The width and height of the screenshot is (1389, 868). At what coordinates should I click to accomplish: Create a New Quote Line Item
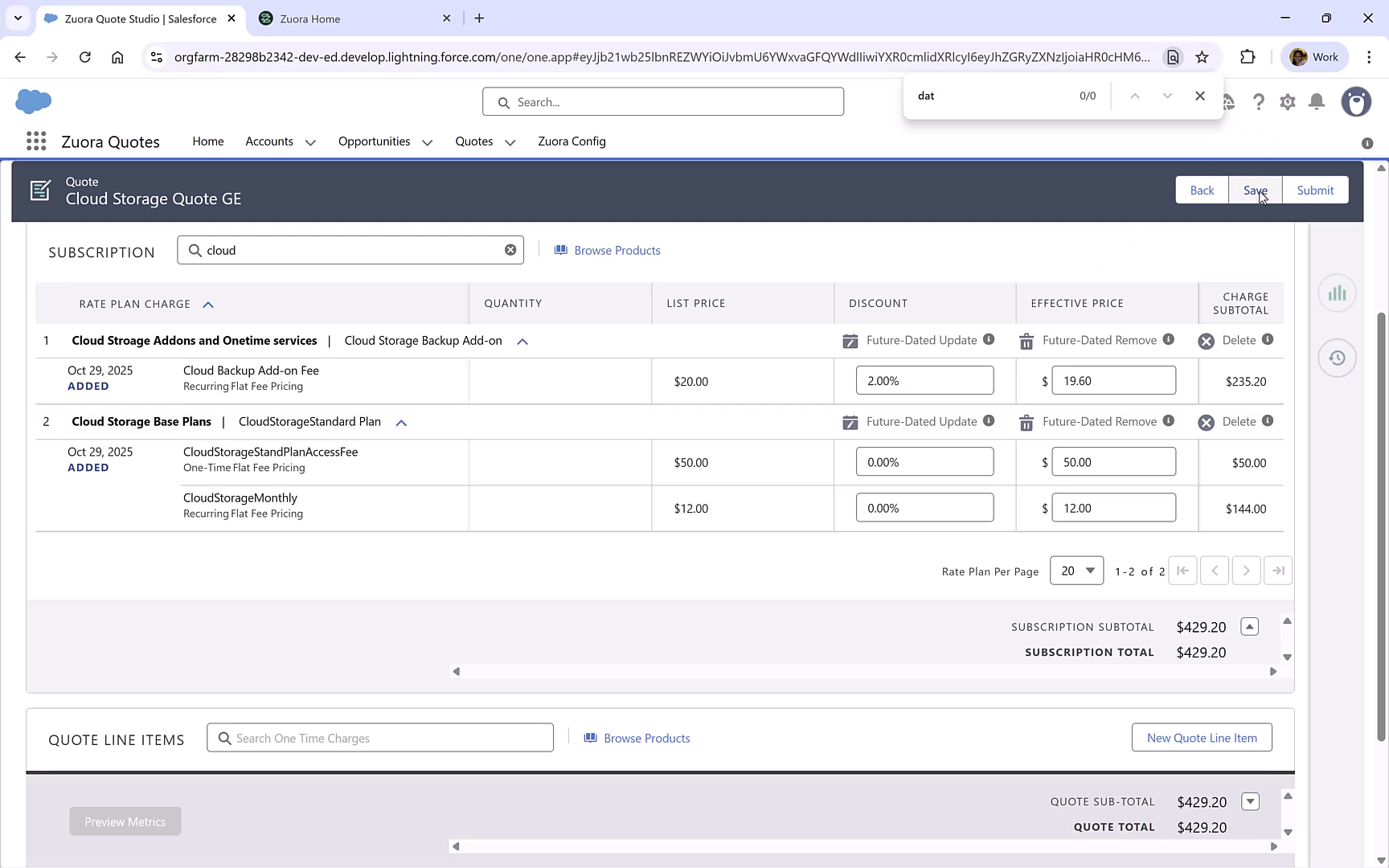pyautogui.click(x=1202, y=737)
